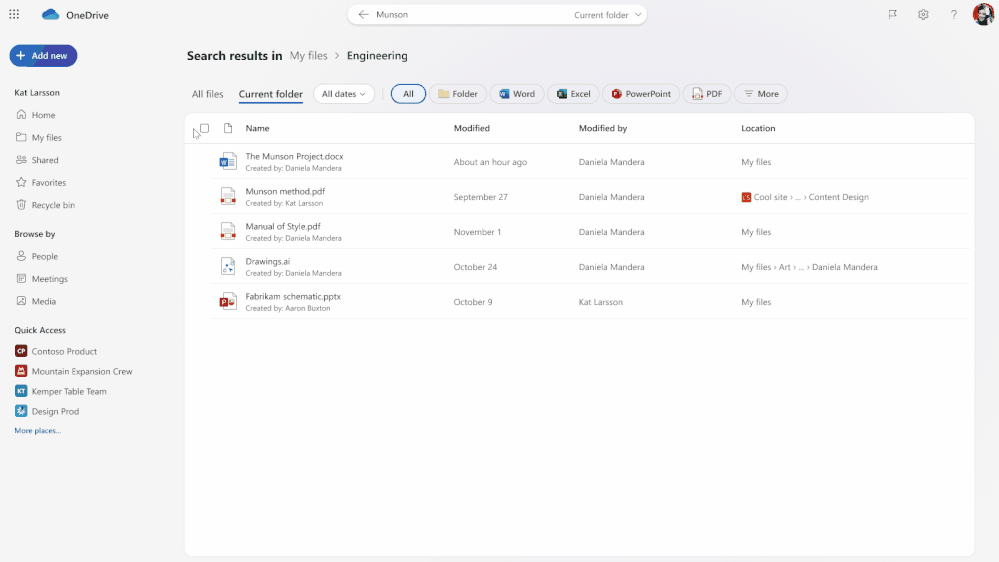Image resolution: width=999 pixels, height=562 pixels.
Task: Open the app launcher grid icon
Action: coord(14,15)
